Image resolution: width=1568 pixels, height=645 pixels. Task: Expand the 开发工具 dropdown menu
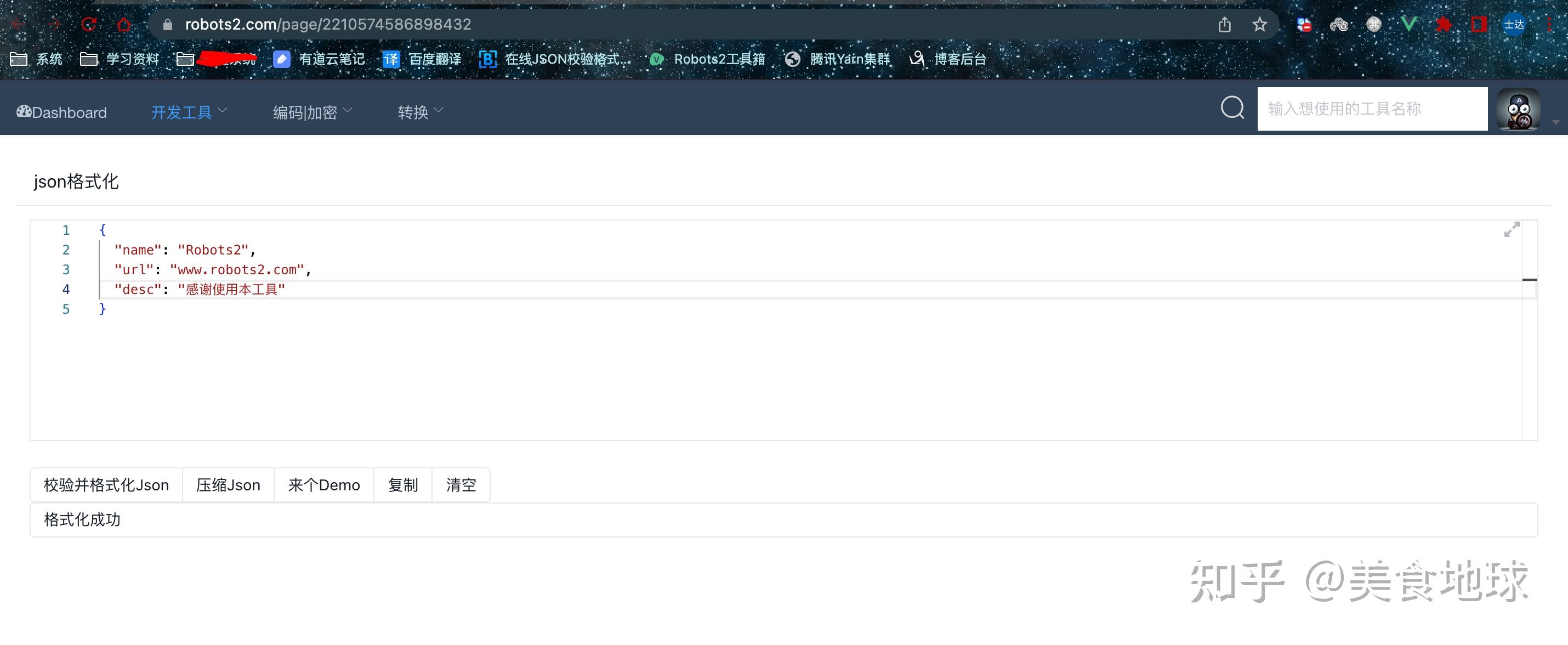tap(189, 112)
